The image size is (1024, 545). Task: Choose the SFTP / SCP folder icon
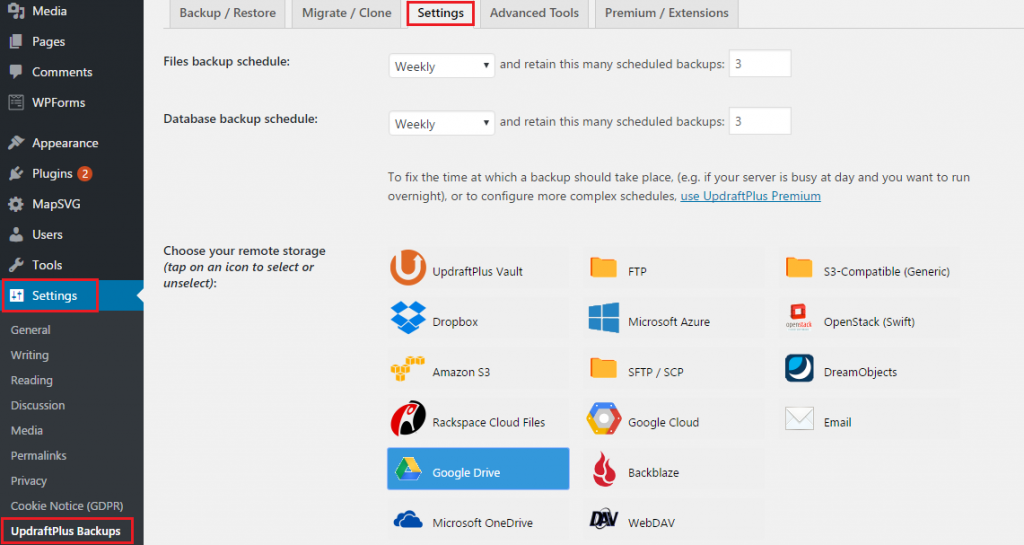tap(603, 368)
